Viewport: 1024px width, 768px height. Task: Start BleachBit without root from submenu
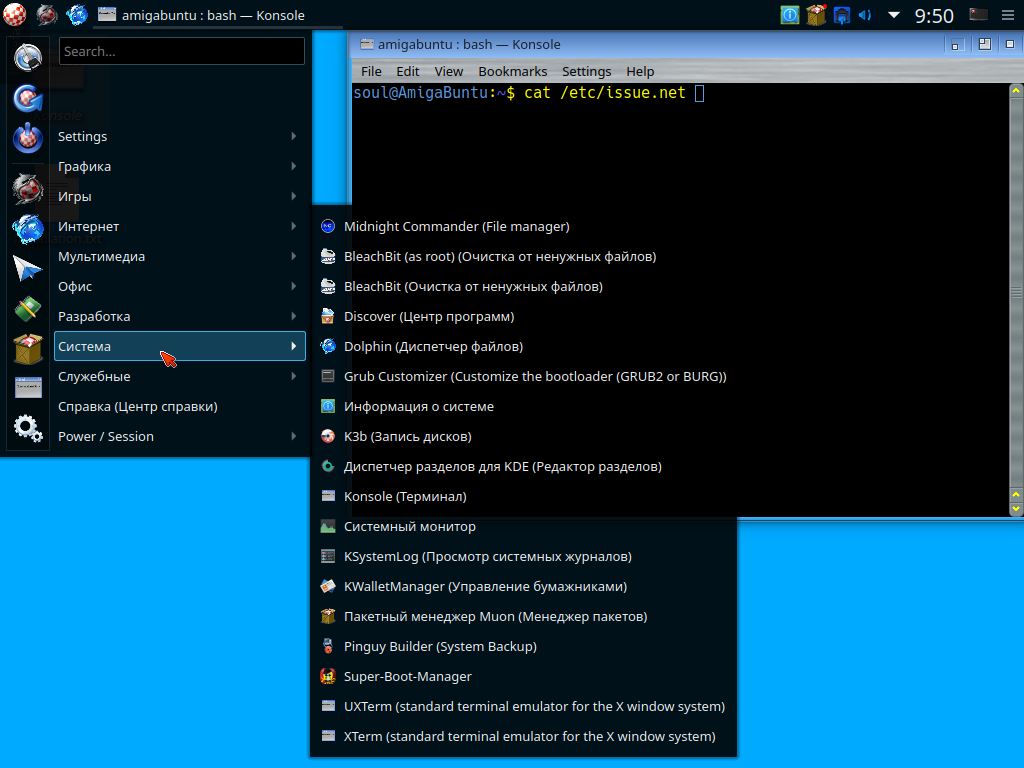coord(523,287)
